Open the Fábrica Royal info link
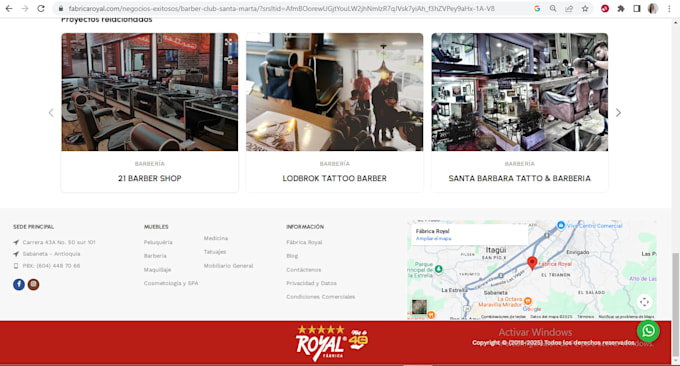The image size is (680, 366). coord(304,242)
